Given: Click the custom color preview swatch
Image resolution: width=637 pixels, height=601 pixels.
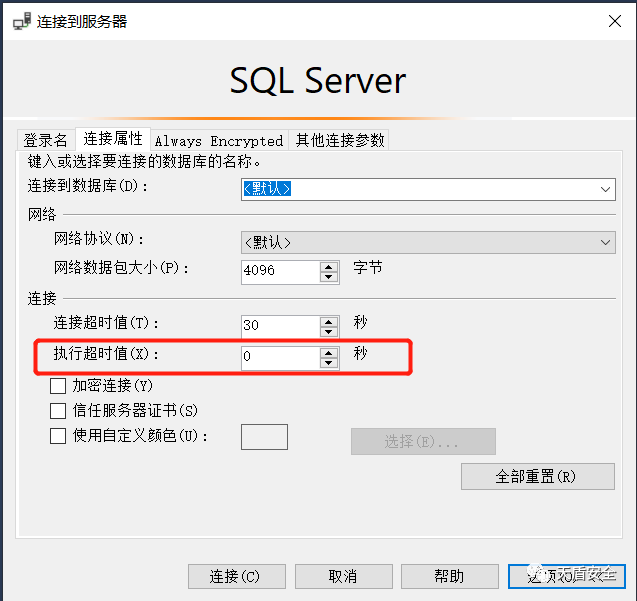Looking at the screenshot, I should [265, 437].
